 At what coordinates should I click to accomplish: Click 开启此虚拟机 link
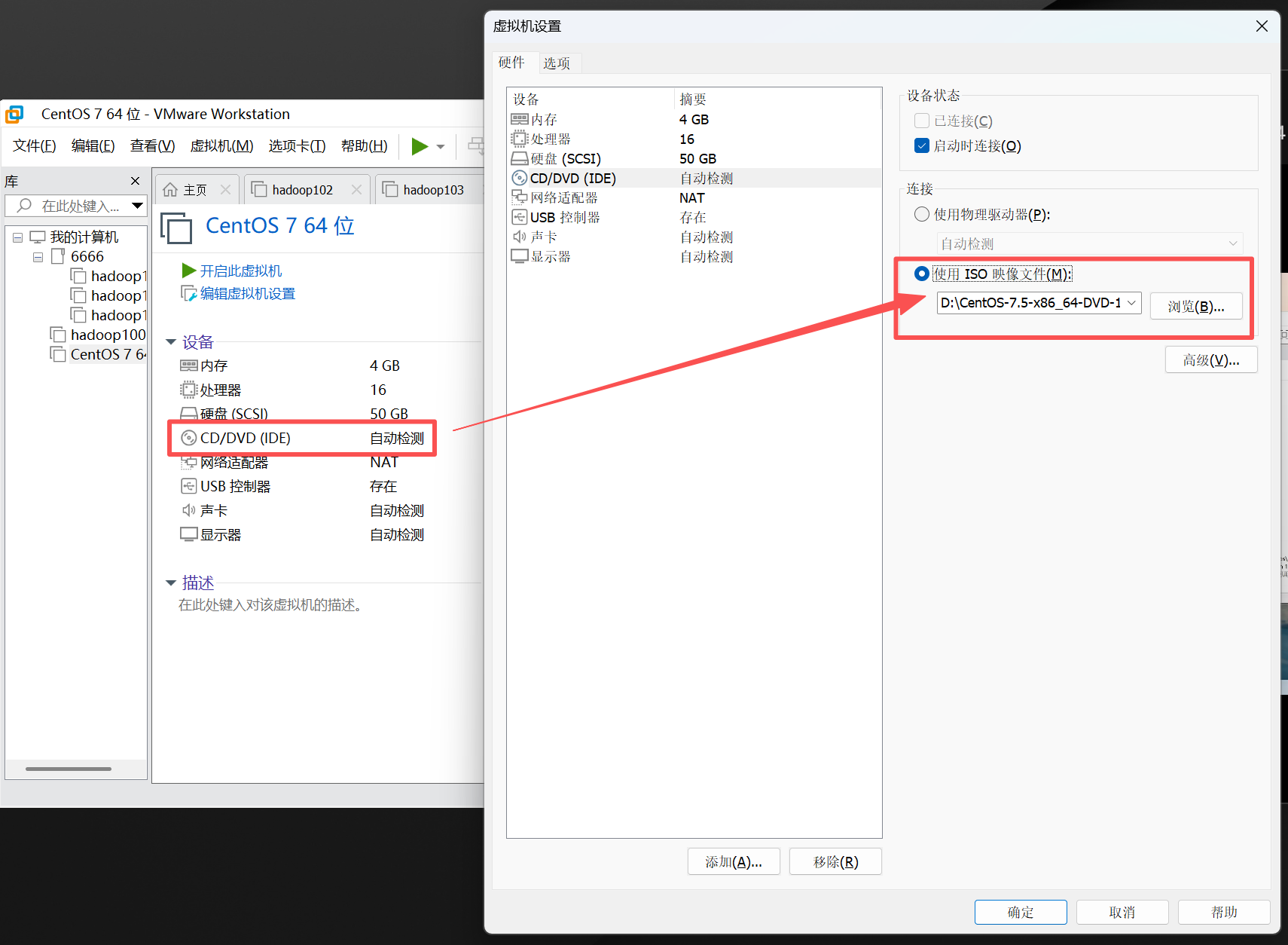click(x=240, y=271)
